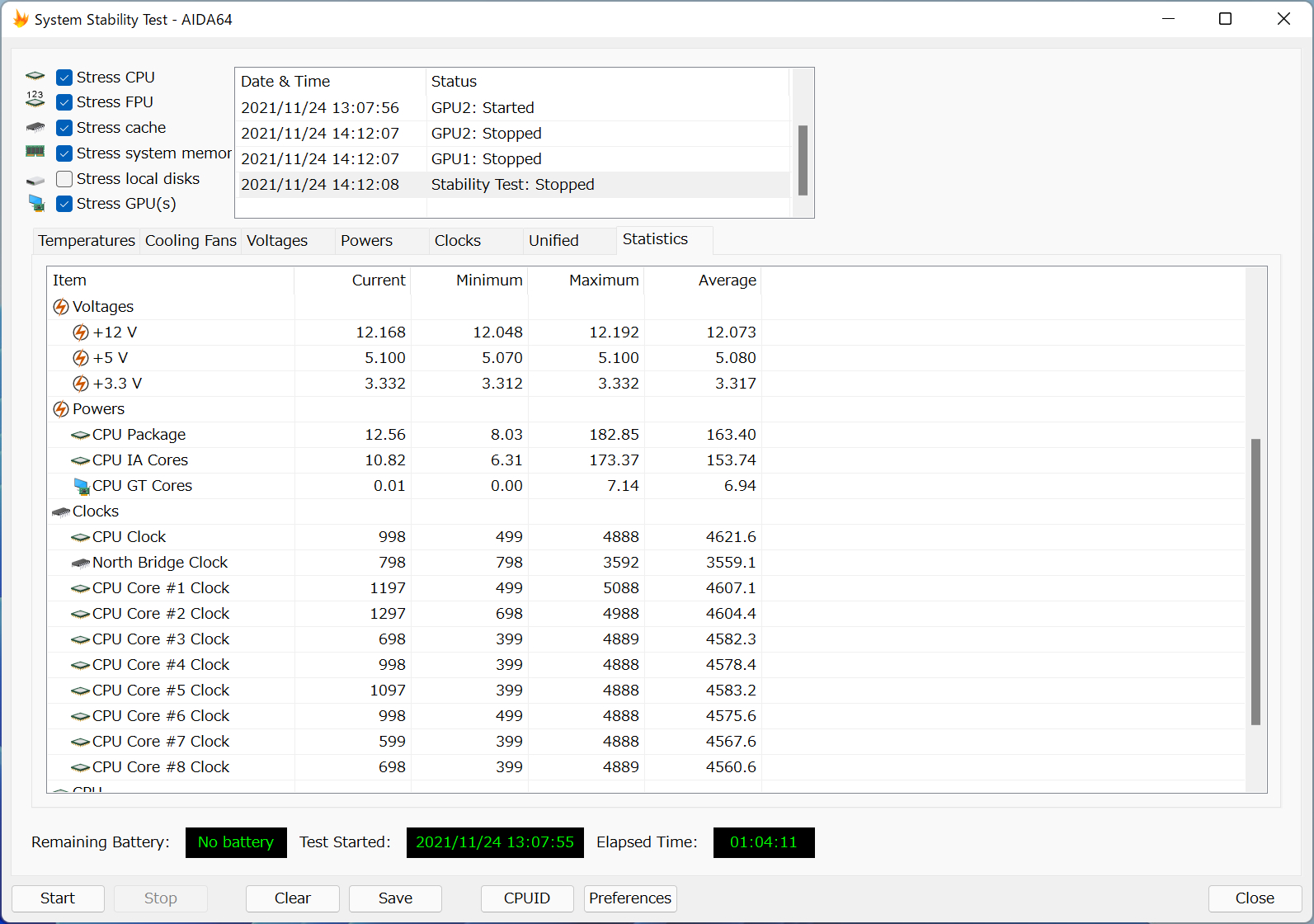The width and height of the screenshot is (1314, 924).
Task: Click the Item column header
Action: (170, 280)
